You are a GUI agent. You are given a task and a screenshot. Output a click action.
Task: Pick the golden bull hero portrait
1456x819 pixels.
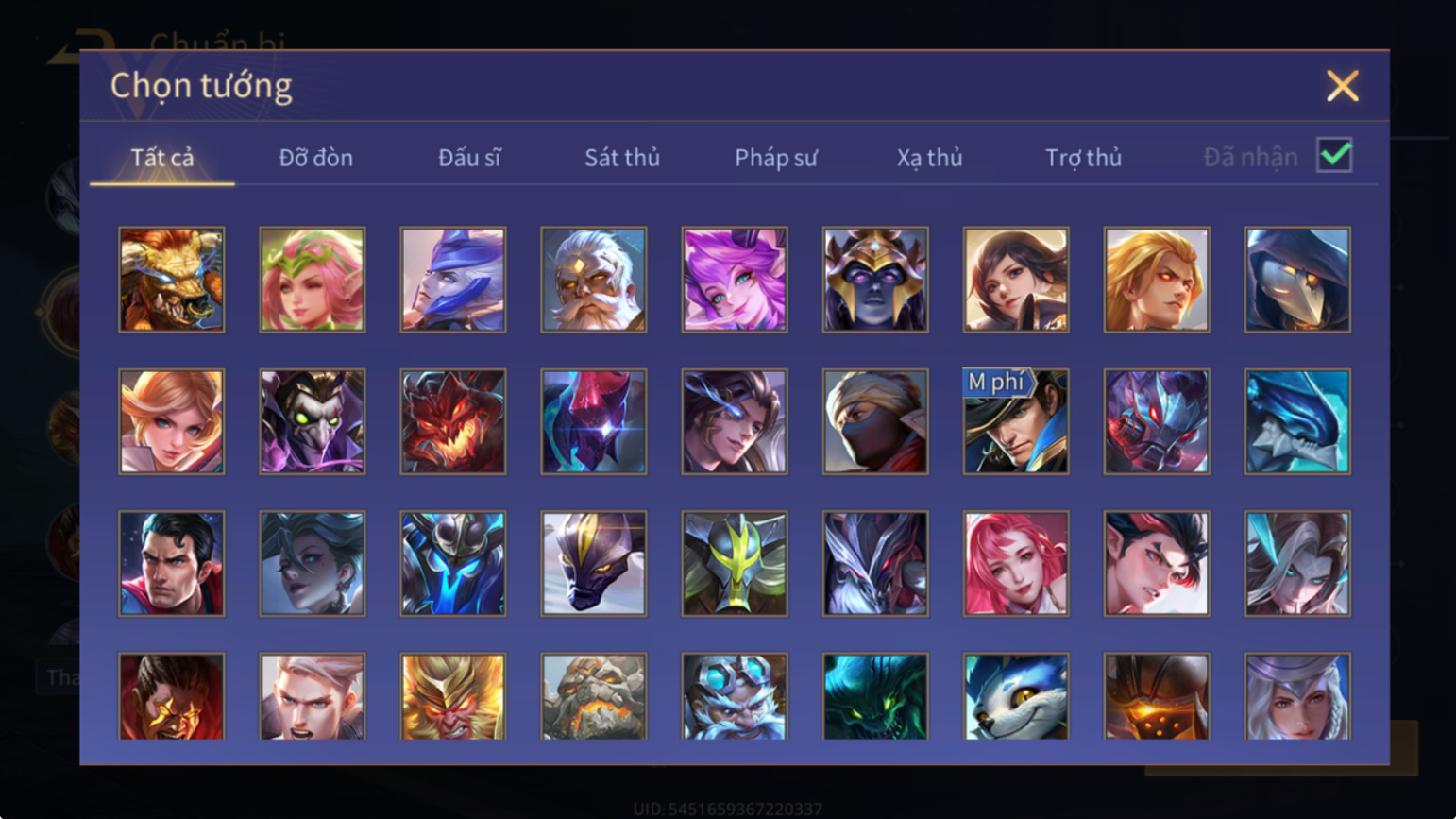pyautogui.click(x=172, y=280)
